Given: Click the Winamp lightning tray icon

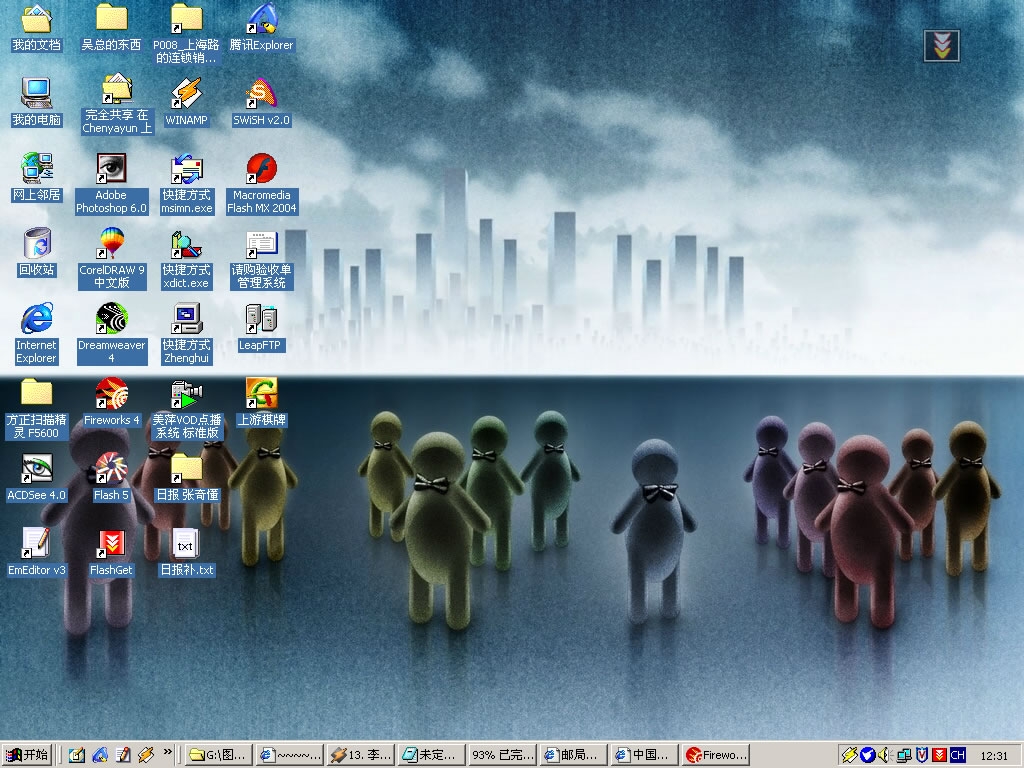Looking at the screenshot, I should [849, 755].
